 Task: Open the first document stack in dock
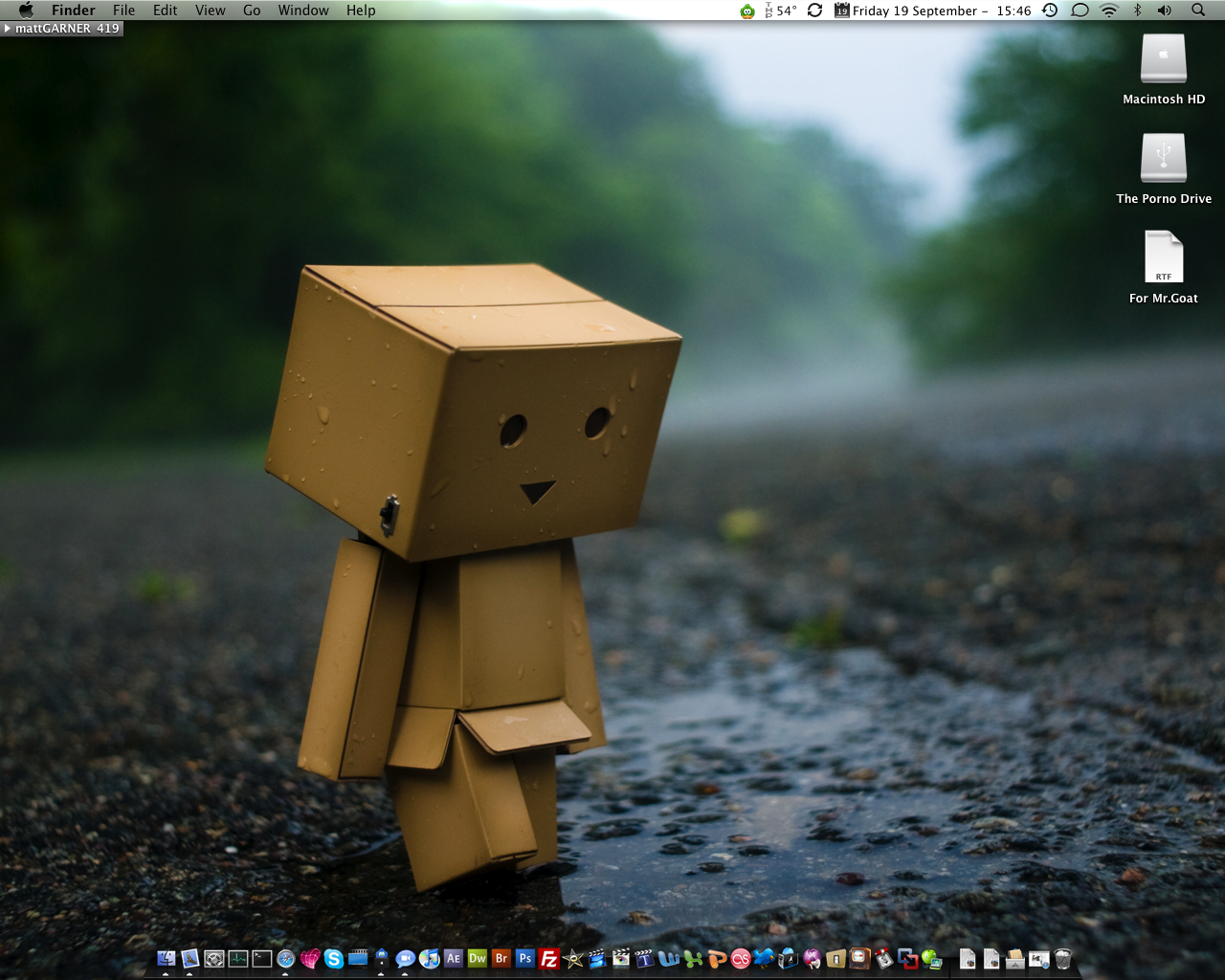click(968, 958)
